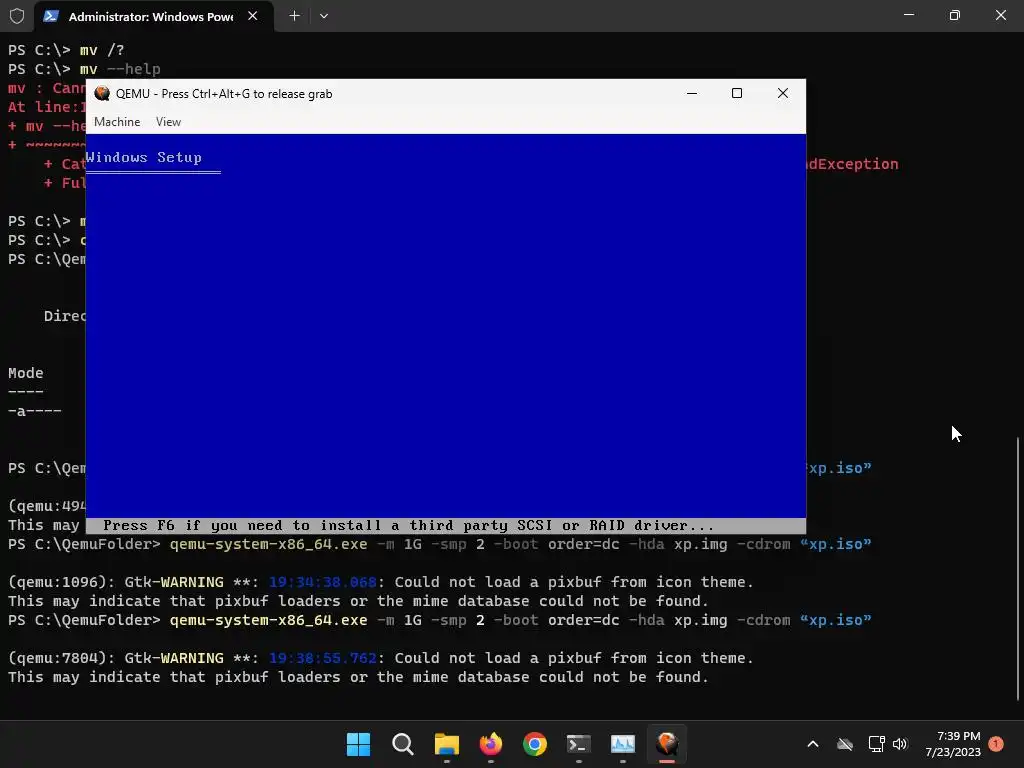Open the notification badge icon
1024x768 pixels.
tap(996, 744)
